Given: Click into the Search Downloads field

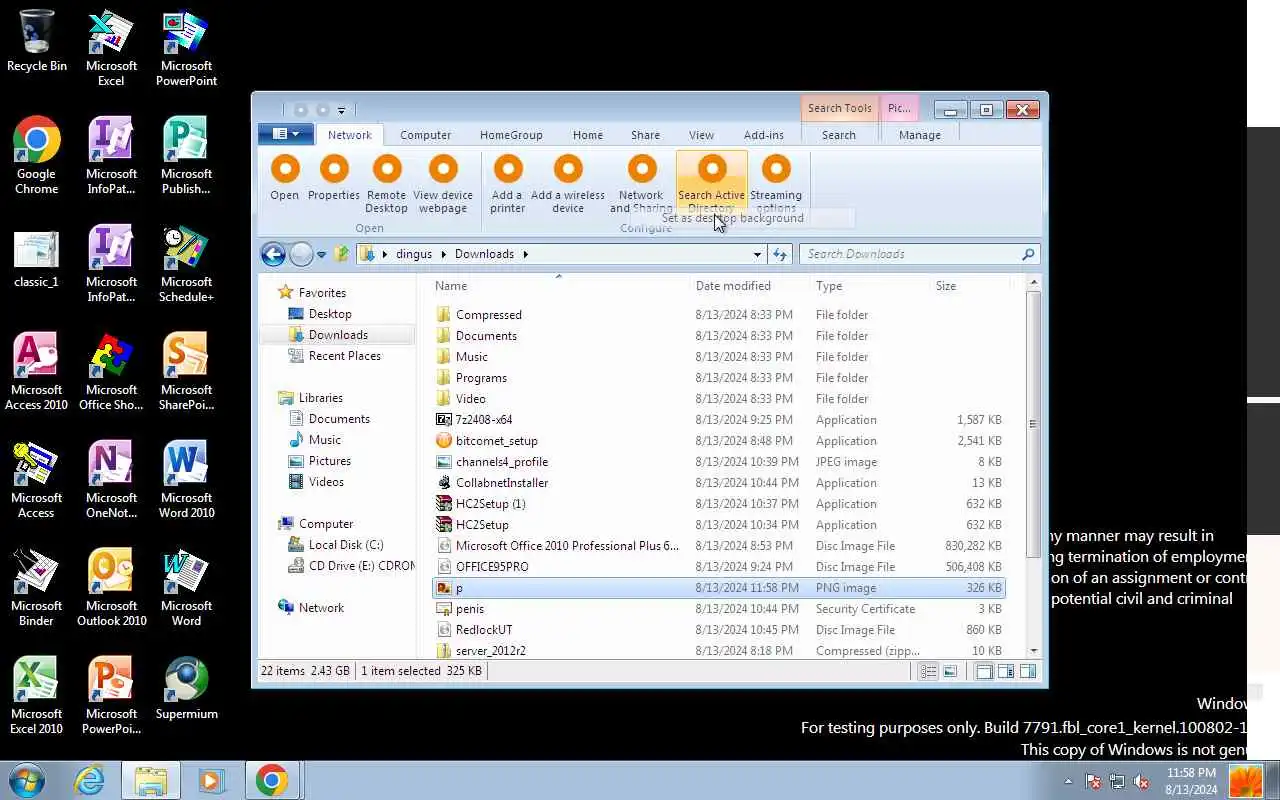Looking at the screenshot, I should point(910,254).
